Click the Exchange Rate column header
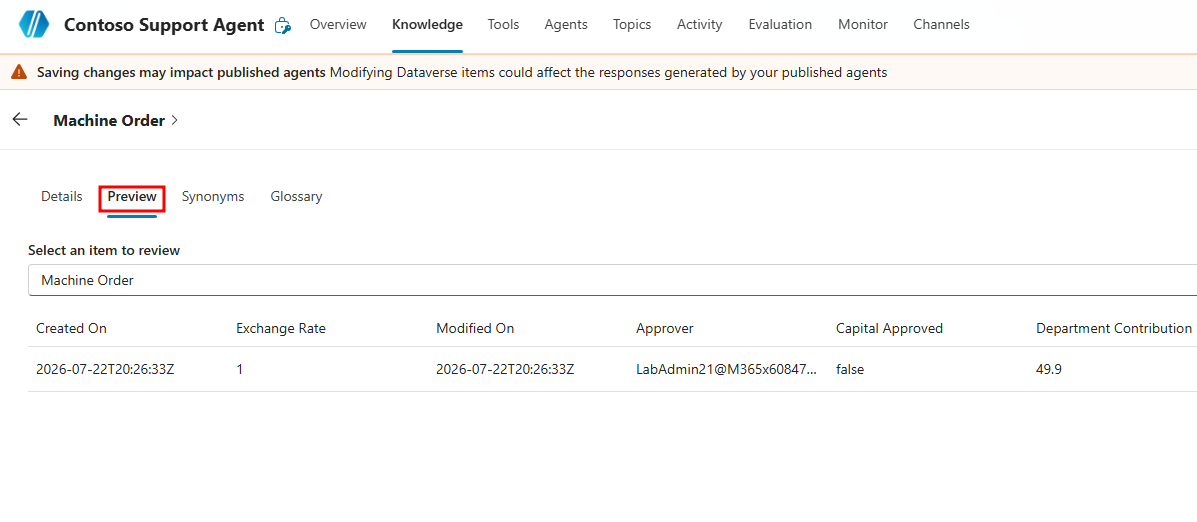Image resolution: width=1197 pixels, height=522 pixels. 281,328
